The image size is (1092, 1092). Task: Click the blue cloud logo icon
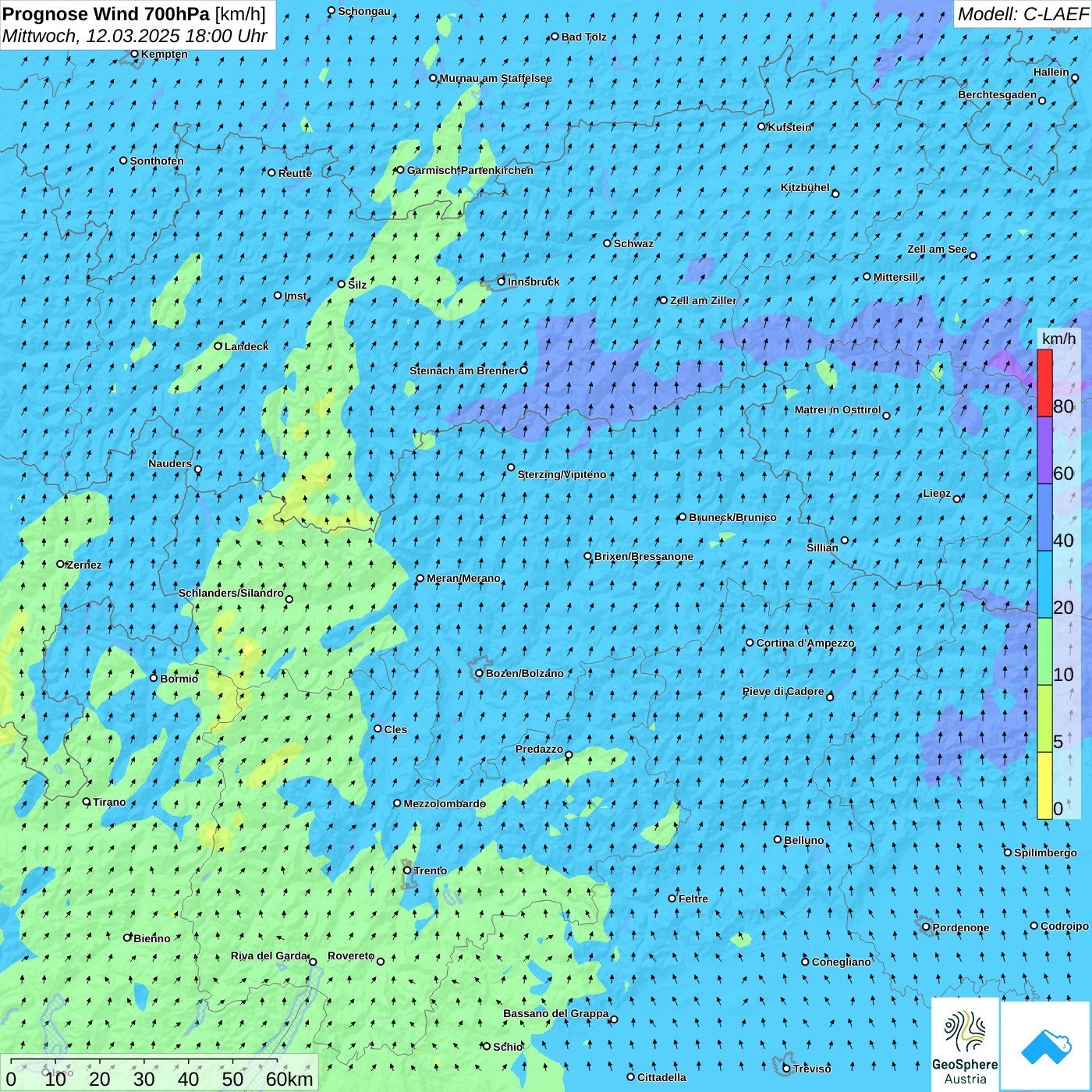click(1046, 1046)
